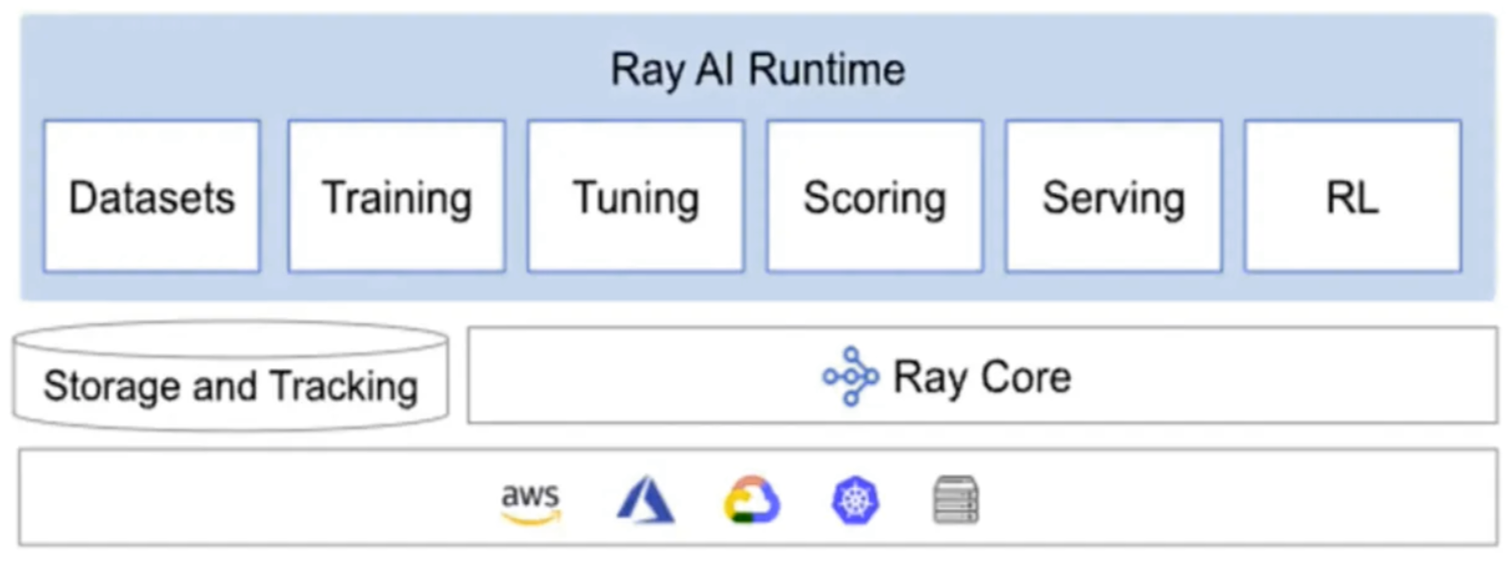This screenshot has height=565, width=1510.
Task: Select the Datasets box
Action: [151, 196]
